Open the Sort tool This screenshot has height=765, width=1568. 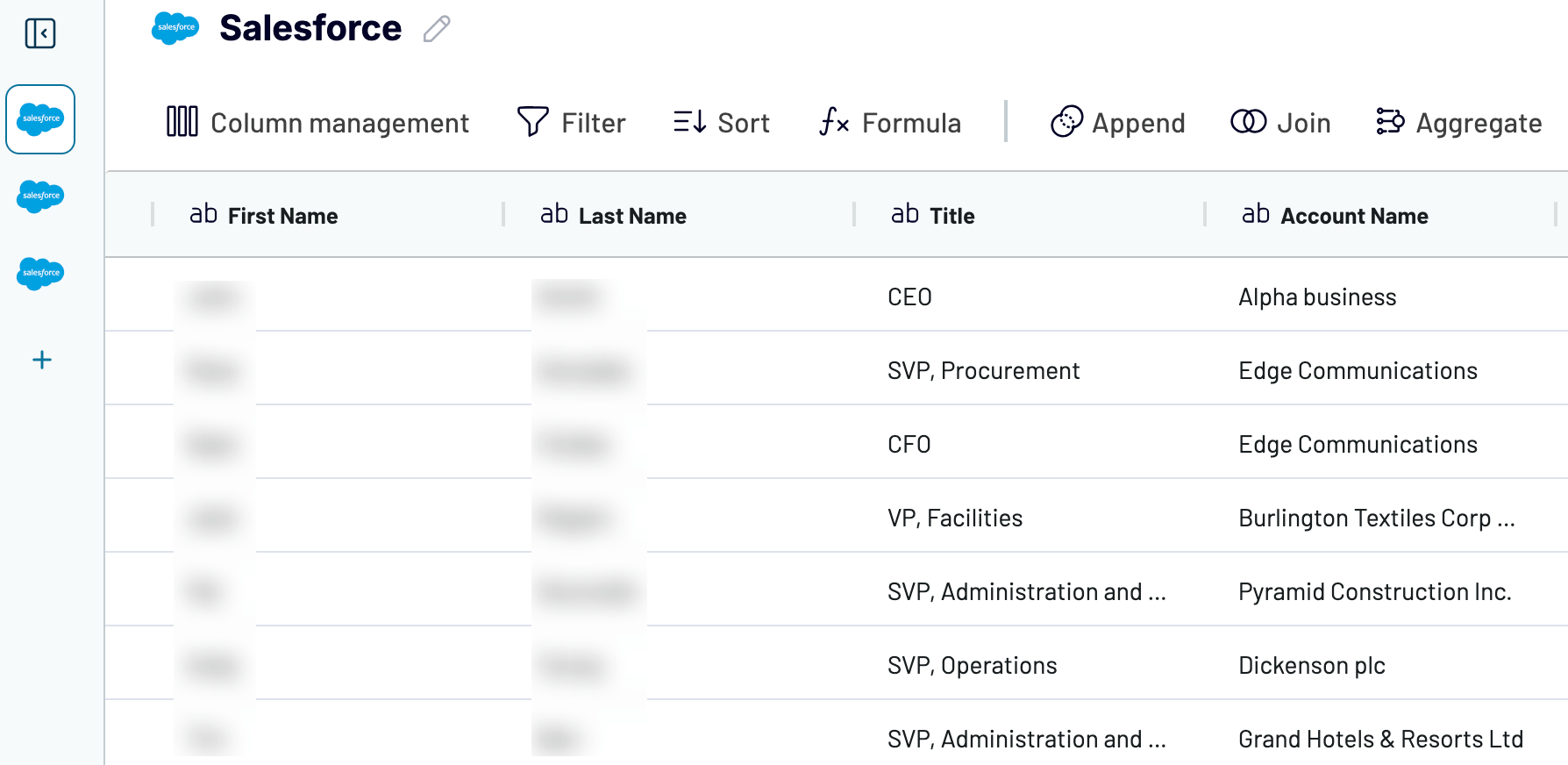tap(721, 123)
